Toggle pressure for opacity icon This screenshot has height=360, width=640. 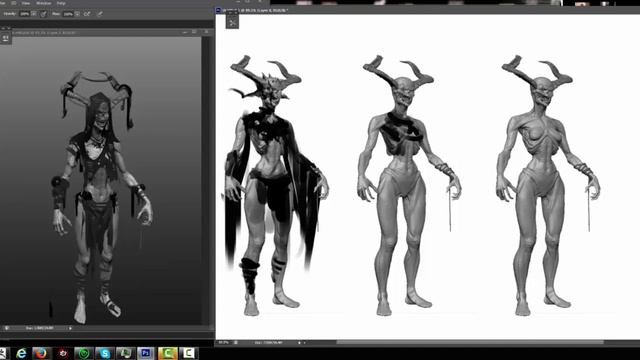coord(43,14)
